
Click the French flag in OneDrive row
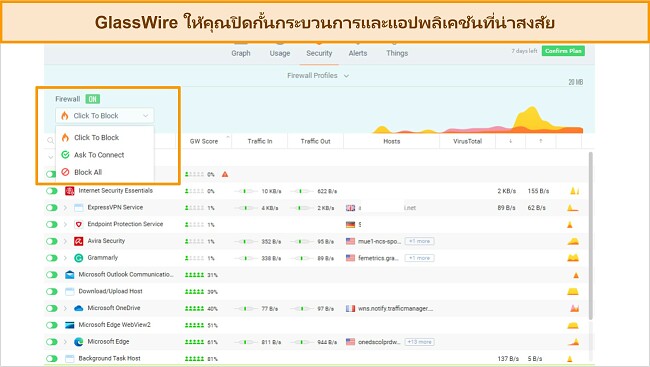click(351, 308)
